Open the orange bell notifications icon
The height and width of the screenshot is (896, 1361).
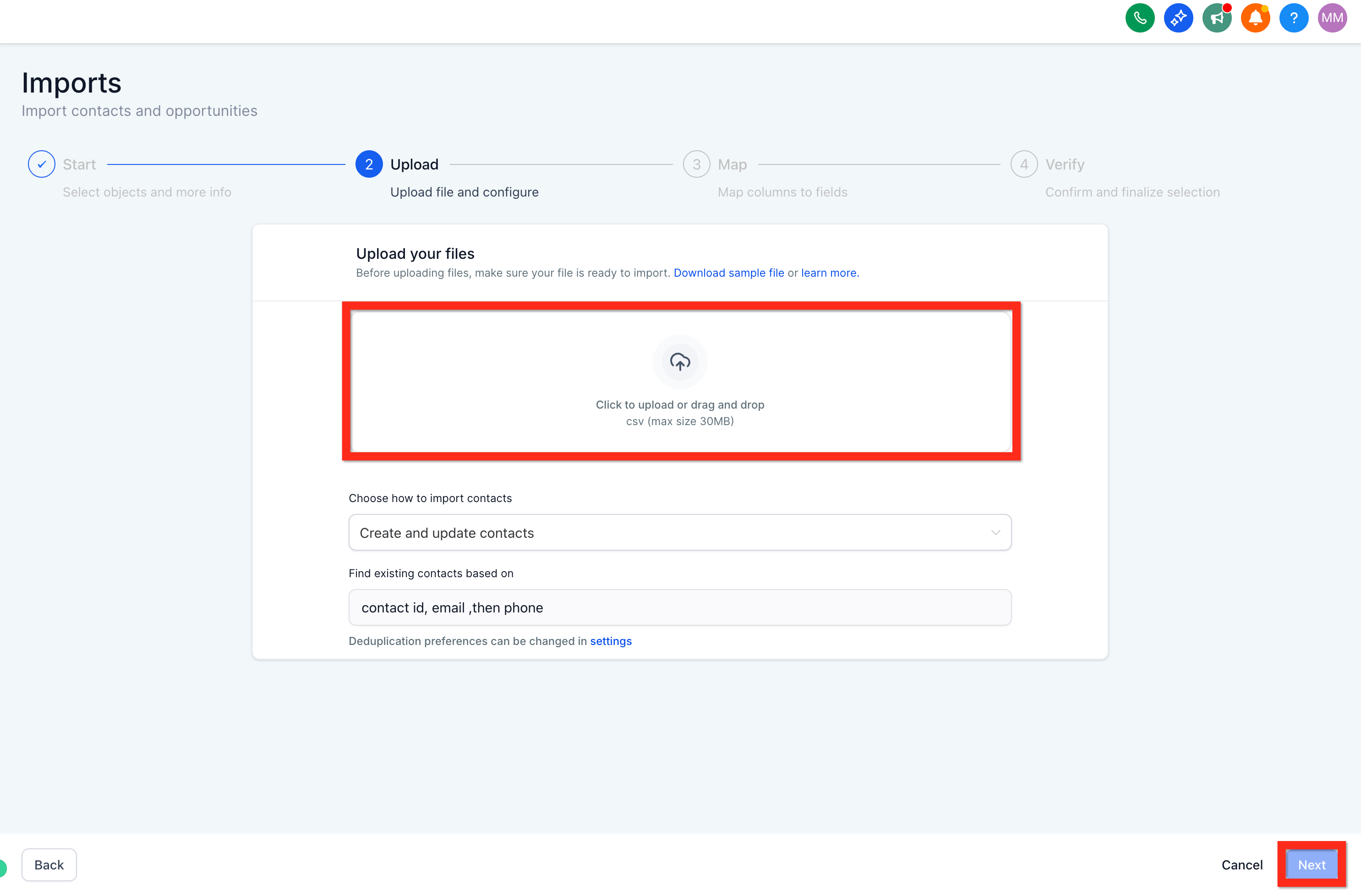(x=1255, y=18)
